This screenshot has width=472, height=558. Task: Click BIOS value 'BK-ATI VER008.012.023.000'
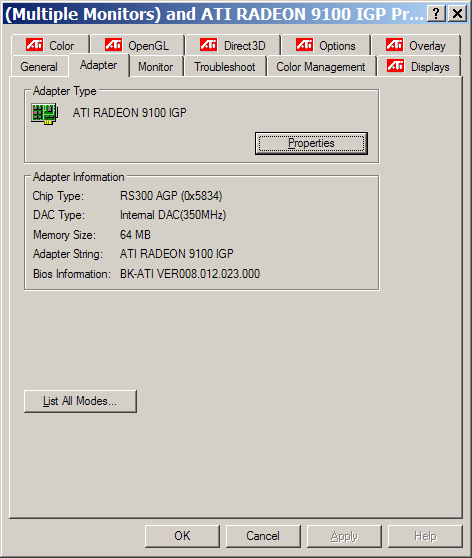coord(190,274)
